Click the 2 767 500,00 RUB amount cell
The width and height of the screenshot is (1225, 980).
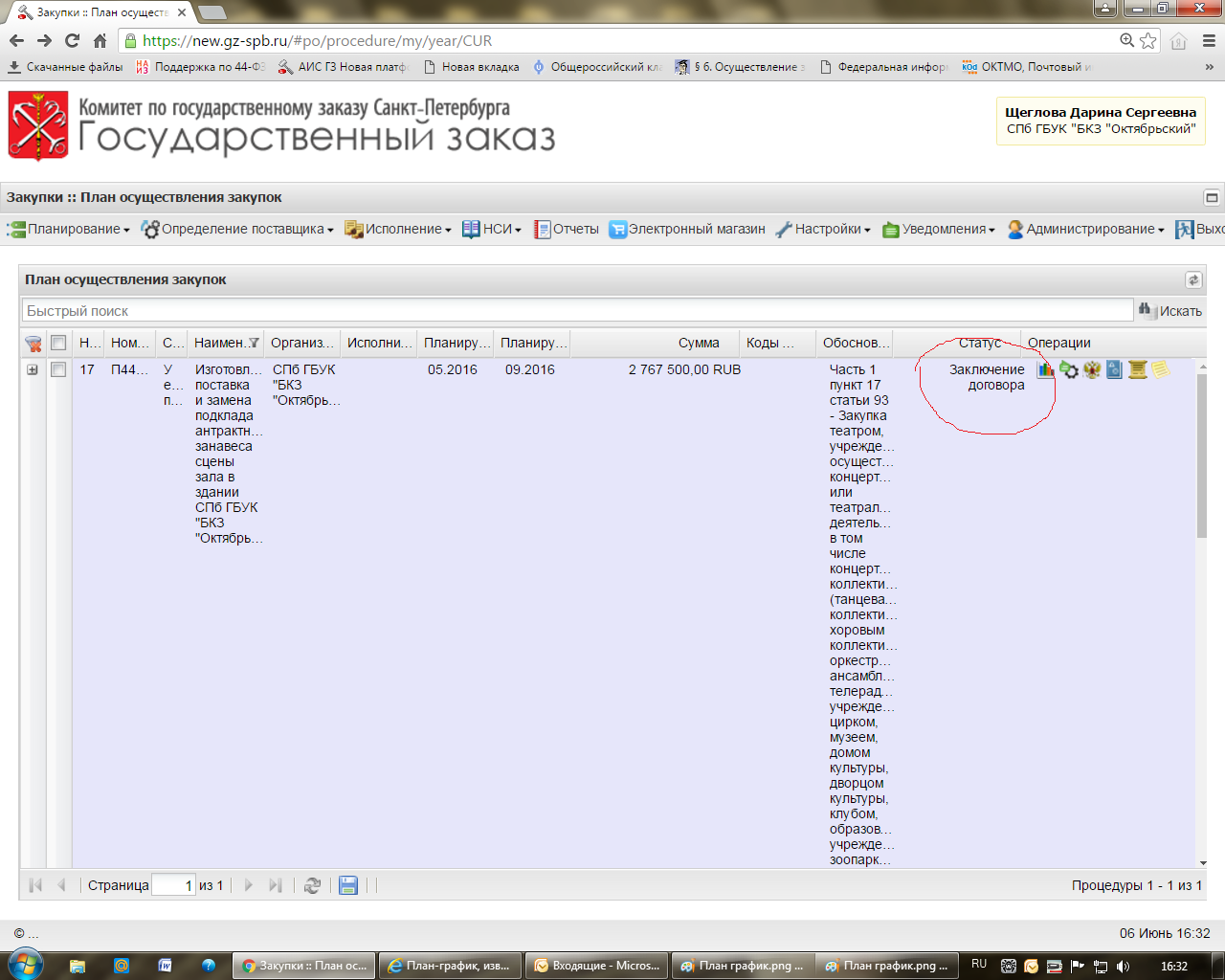pos(684,369)
